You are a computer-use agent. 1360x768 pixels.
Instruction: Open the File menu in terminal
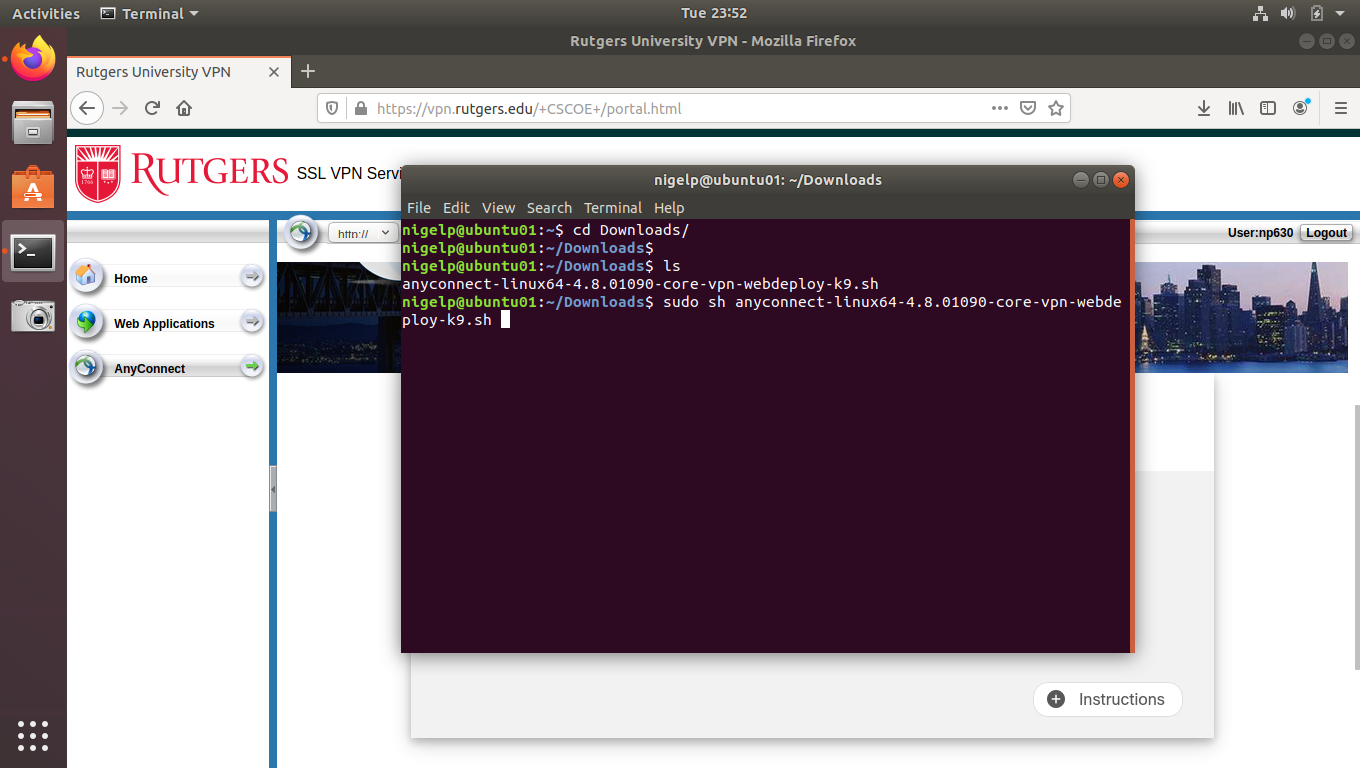(419, 208)
